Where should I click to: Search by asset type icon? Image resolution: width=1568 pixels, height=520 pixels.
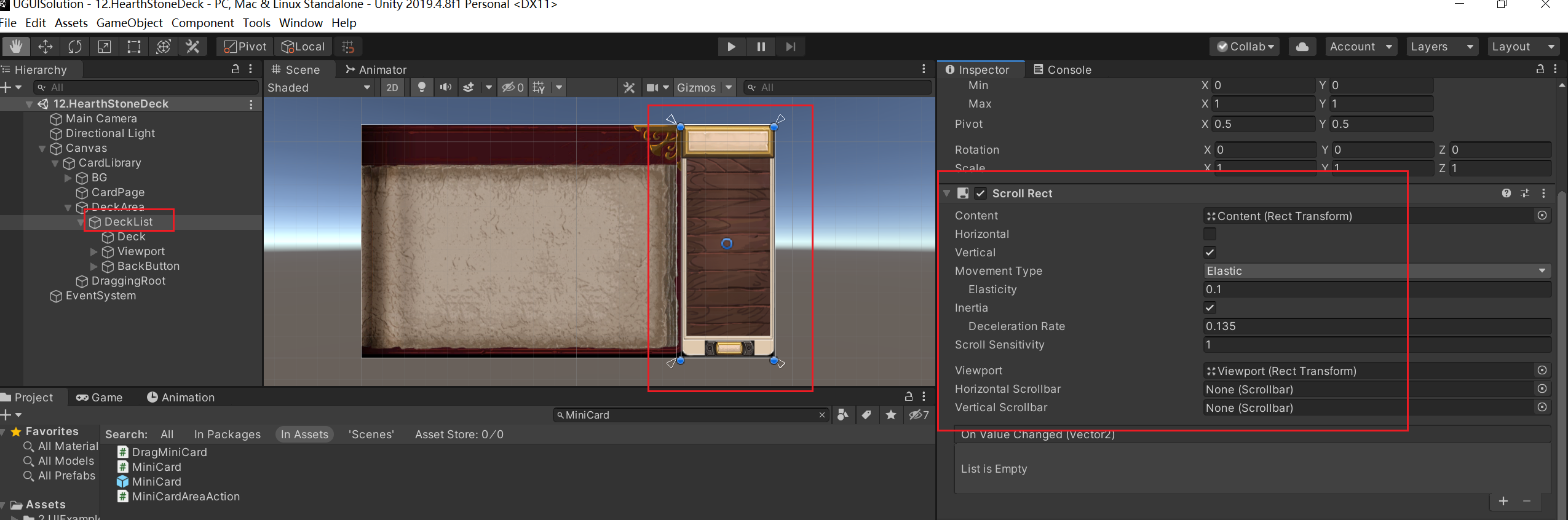[843, 416]
